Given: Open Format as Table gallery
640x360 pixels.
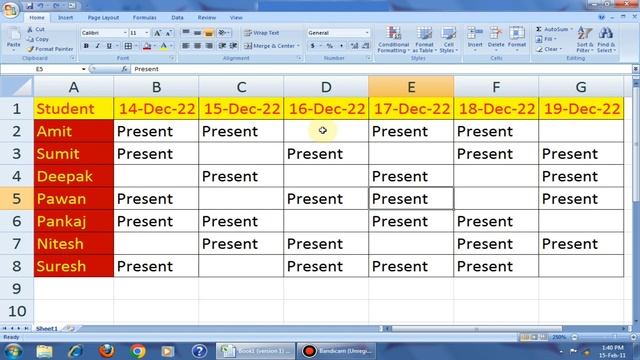Looking at the screenshot, I should [424, 40].
